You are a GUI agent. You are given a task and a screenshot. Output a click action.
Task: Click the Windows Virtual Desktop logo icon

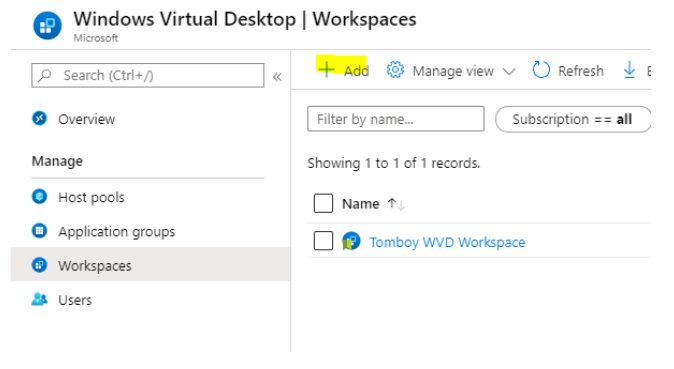[x=47, y=26]
